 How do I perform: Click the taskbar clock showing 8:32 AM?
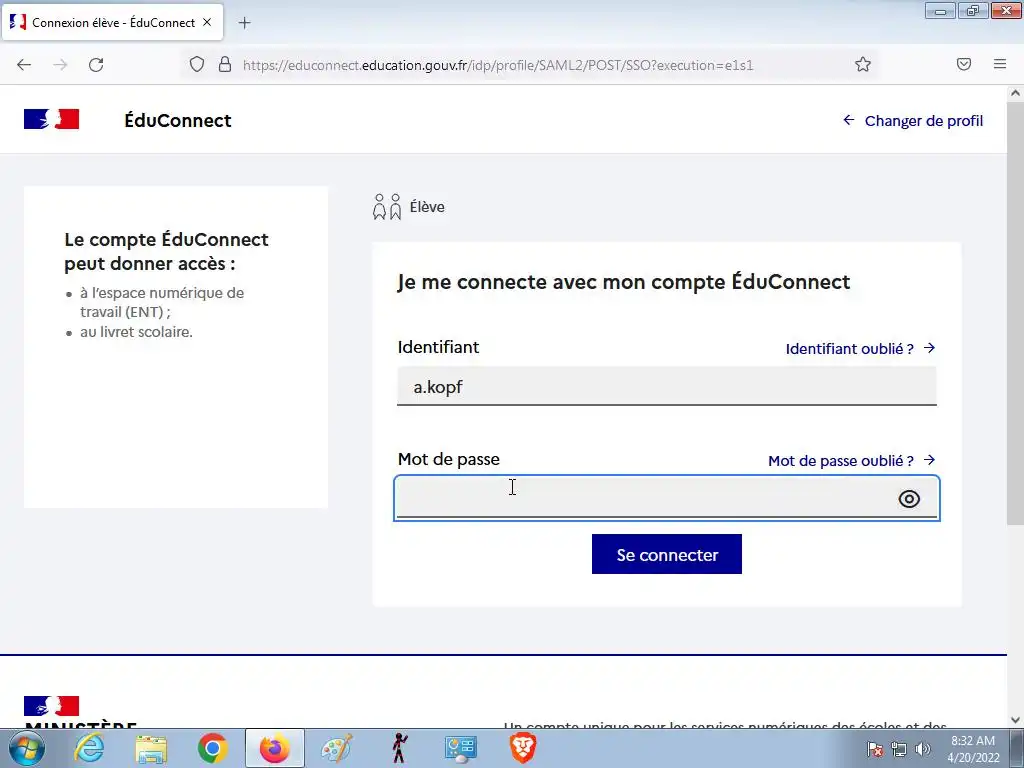973,749
